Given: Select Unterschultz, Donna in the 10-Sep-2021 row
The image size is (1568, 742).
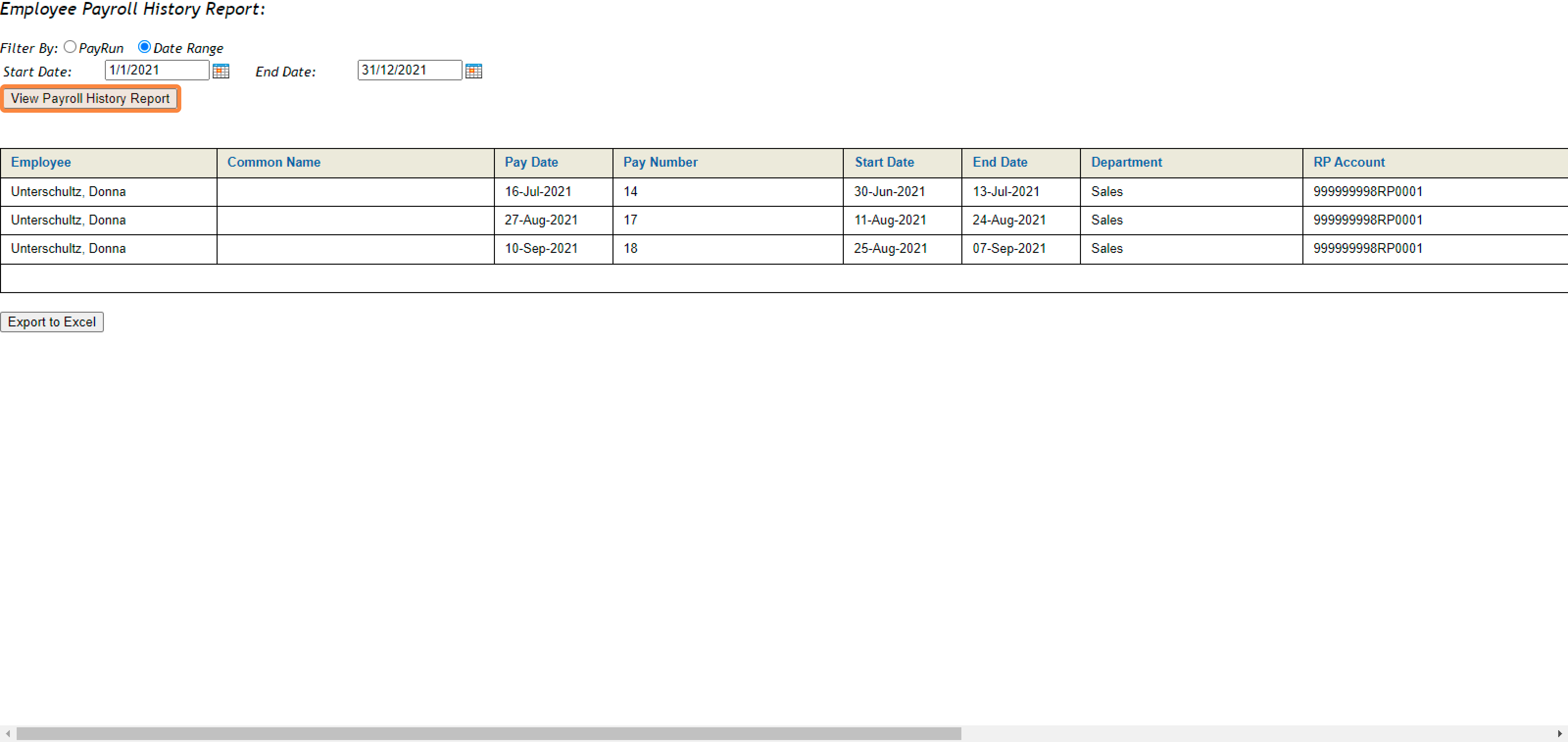Looking at the screenshot, I should (x=68, y=249).
